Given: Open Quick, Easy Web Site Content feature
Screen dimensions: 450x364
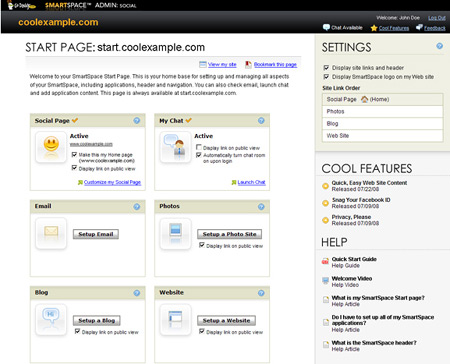Looking at the screenshot, I should tap(369, 183).
